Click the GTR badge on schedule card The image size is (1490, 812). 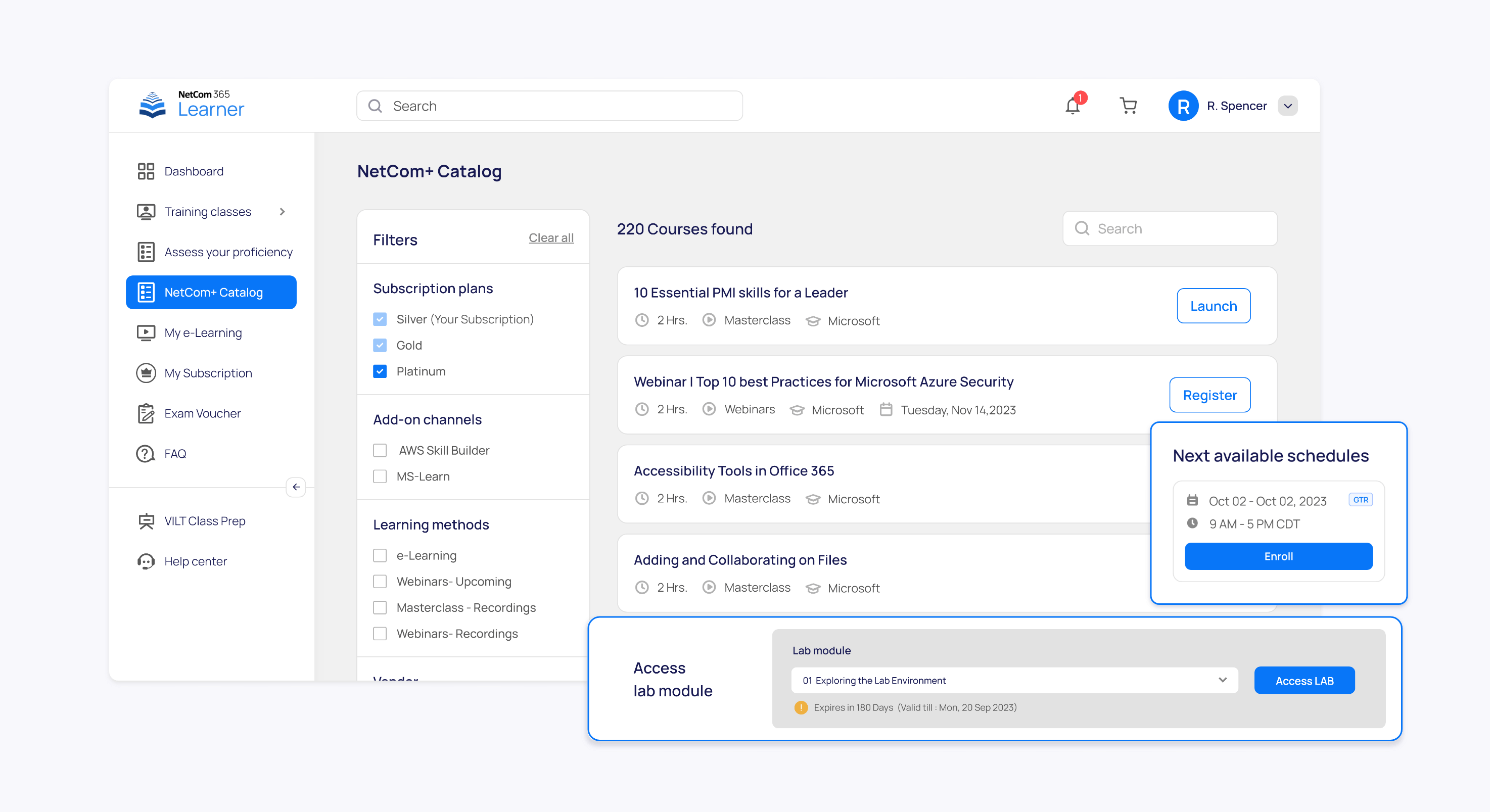1361,500
